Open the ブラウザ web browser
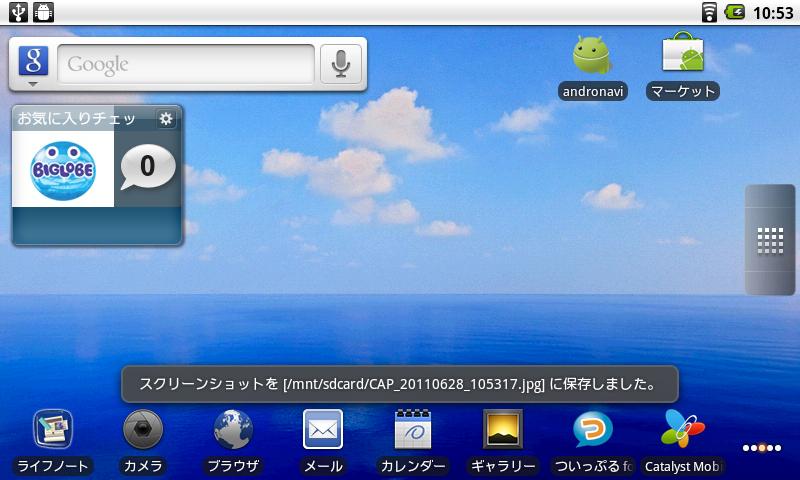Screen dimensions: 800x480 pyautogui.click(x=233, y=442)
